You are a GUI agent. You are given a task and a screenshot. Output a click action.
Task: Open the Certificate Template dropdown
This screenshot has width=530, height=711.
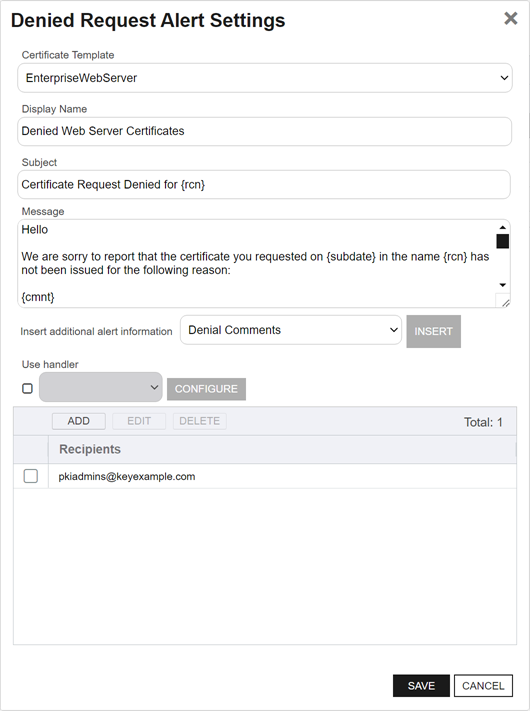tap(265, 78)
